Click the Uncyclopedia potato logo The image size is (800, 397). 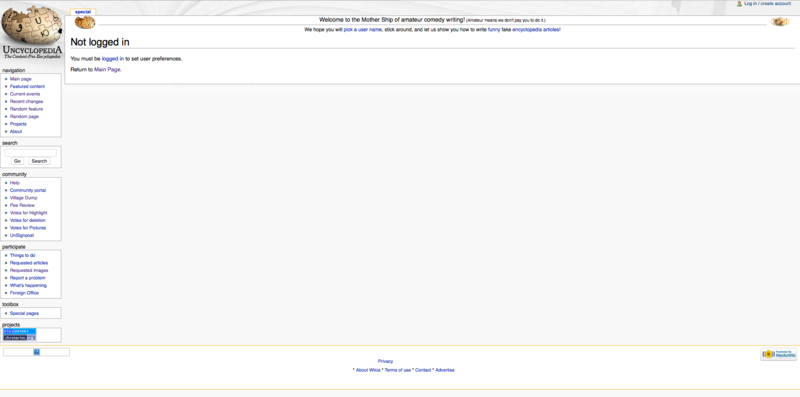click(32, 33)
